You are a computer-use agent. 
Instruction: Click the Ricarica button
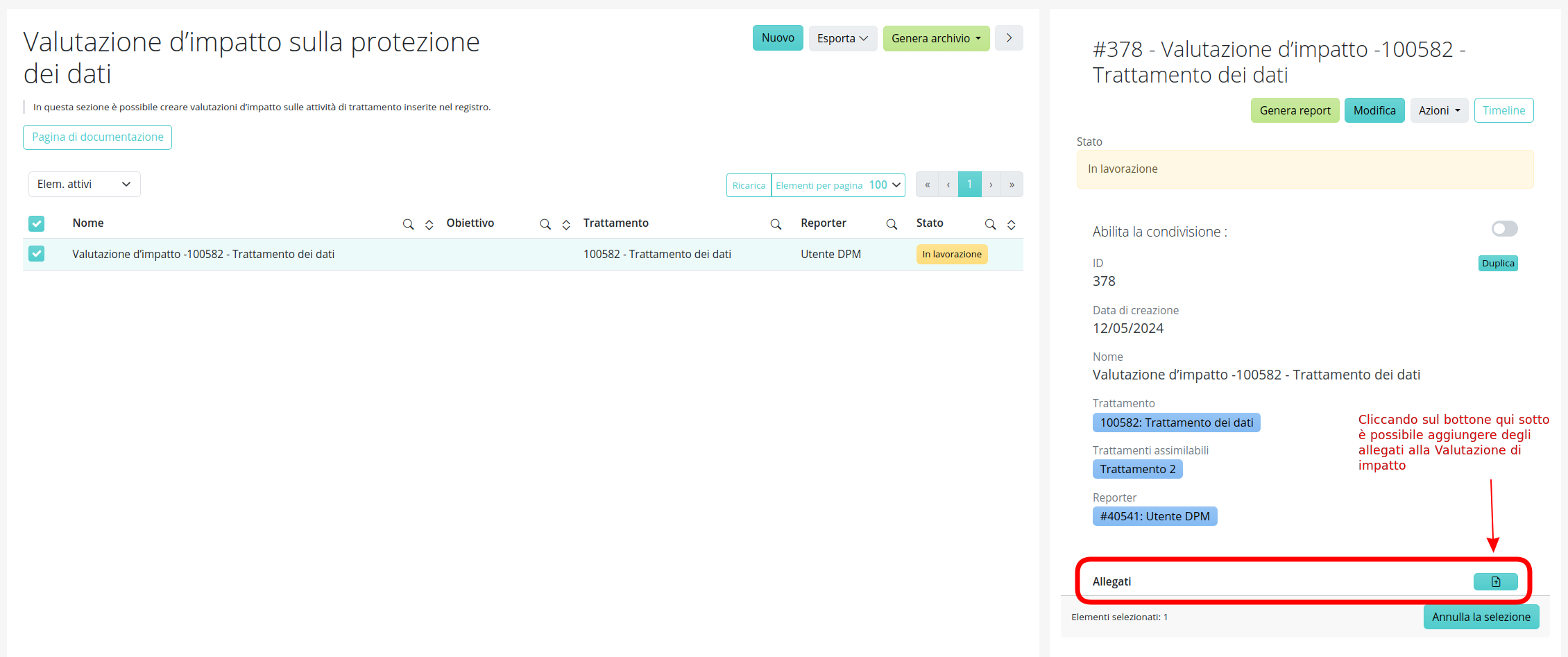coord(749,185)
